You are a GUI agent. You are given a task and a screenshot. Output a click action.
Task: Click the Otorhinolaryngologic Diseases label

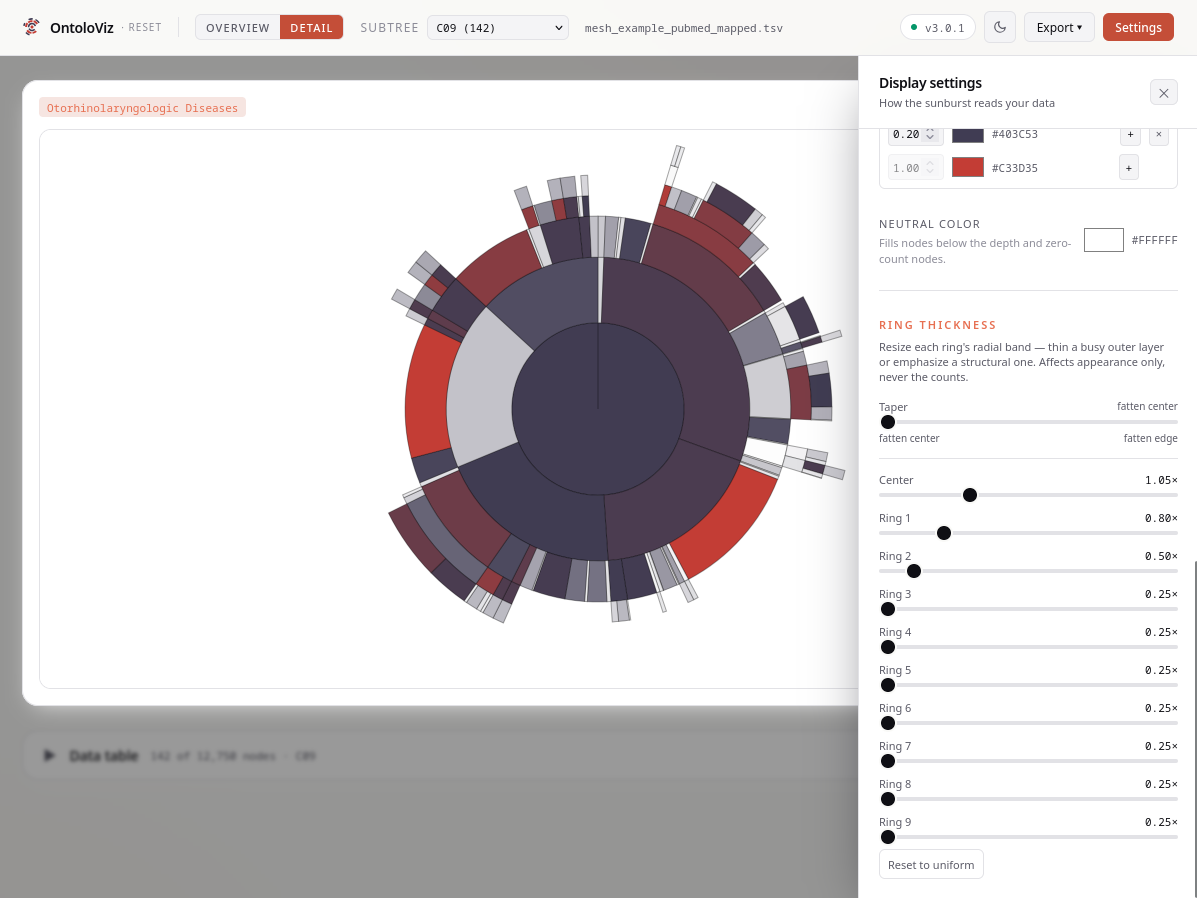[x=142, y=108]
